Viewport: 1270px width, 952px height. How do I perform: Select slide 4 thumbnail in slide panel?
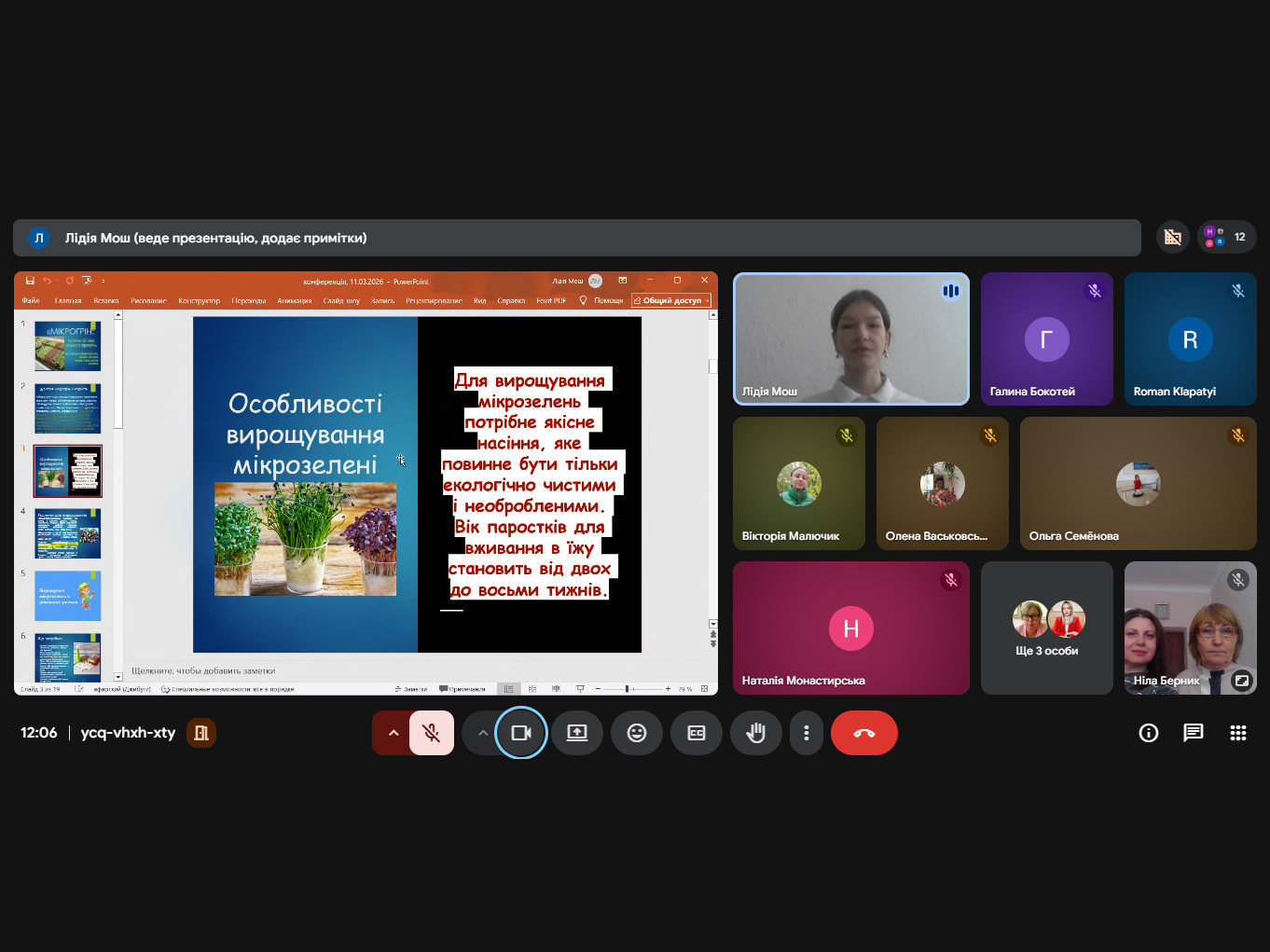tap(67, 533)
